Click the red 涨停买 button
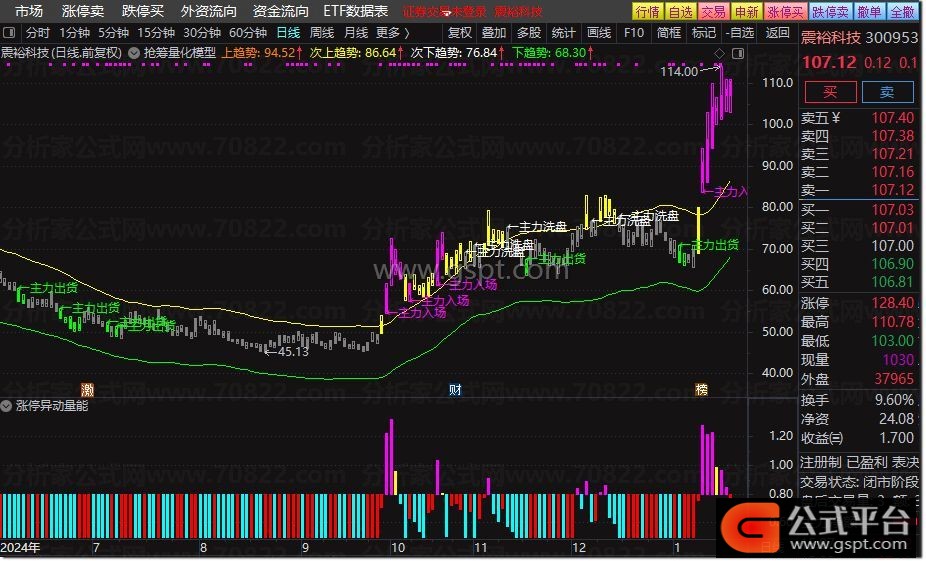 (x=785, y=12)
